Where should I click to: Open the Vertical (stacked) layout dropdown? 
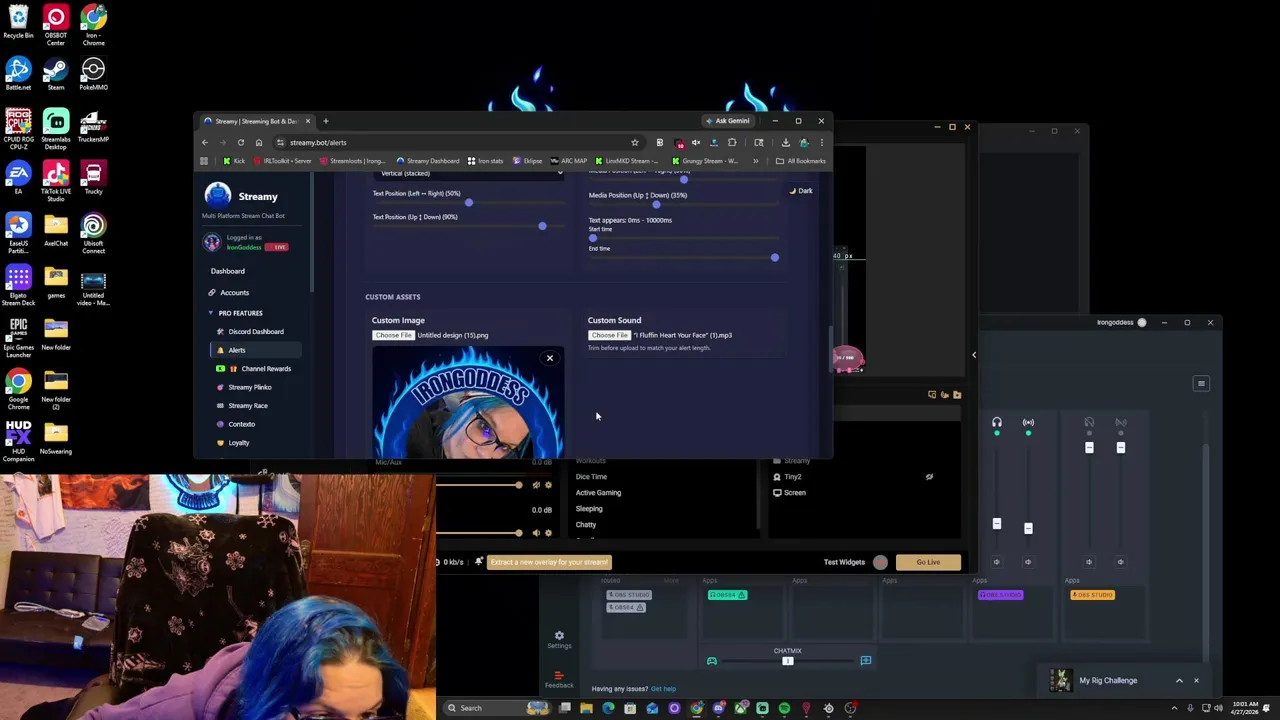point(469,174)
